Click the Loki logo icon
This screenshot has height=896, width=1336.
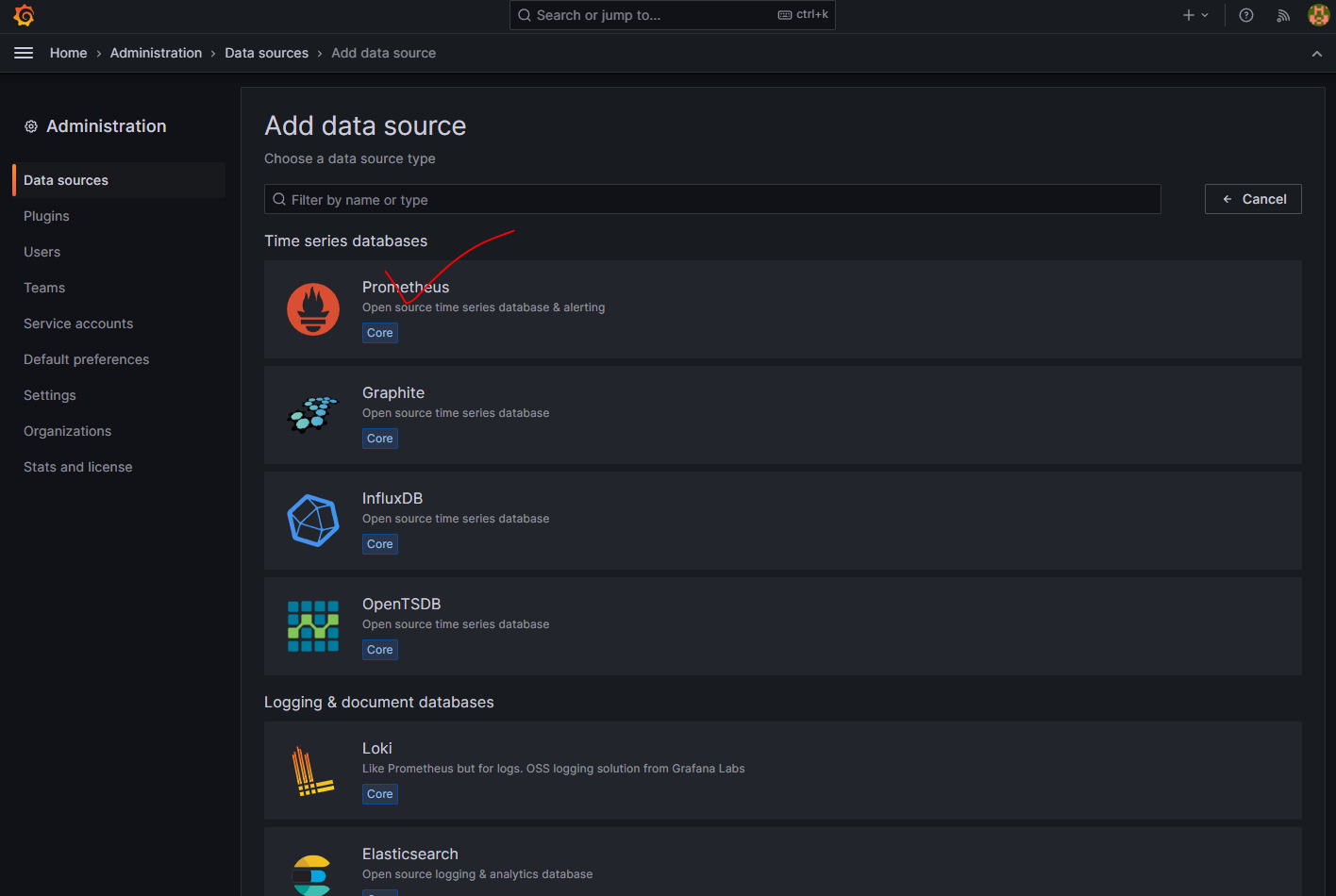(313, 771)
